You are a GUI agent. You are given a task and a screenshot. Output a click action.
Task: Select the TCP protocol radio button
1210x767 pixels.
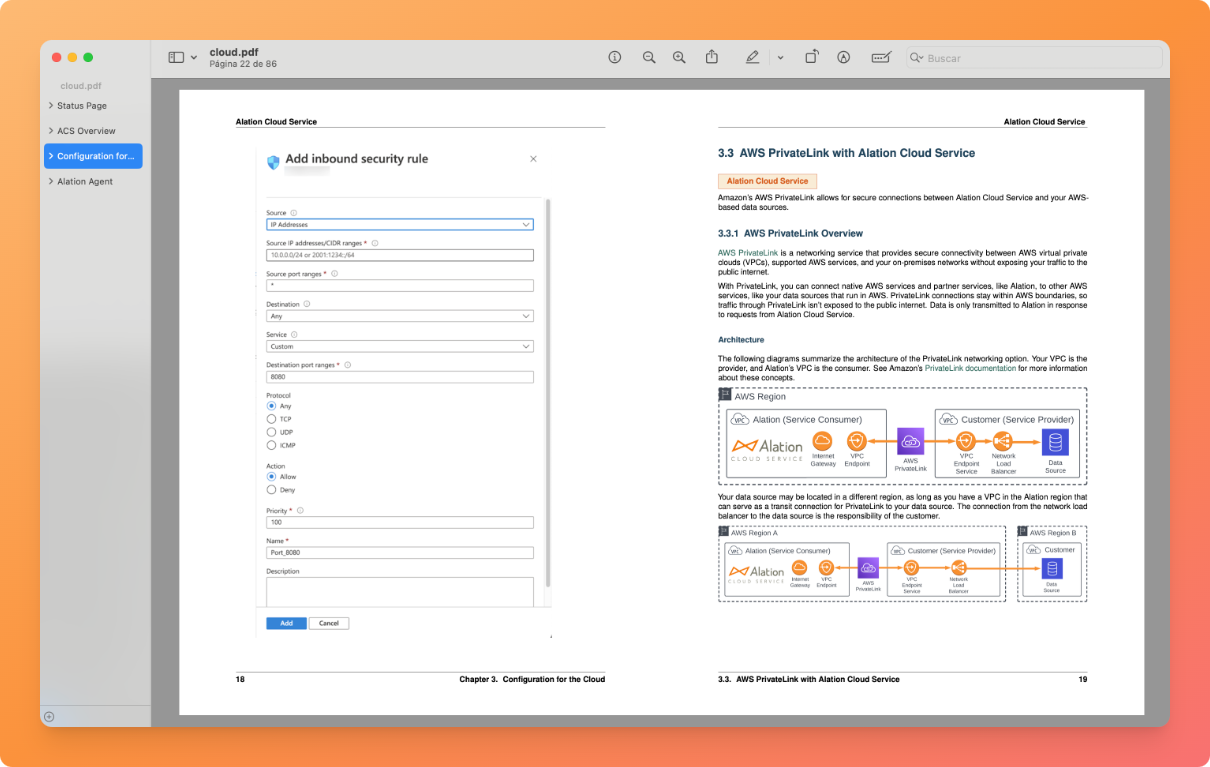click(x=271, y=420)
